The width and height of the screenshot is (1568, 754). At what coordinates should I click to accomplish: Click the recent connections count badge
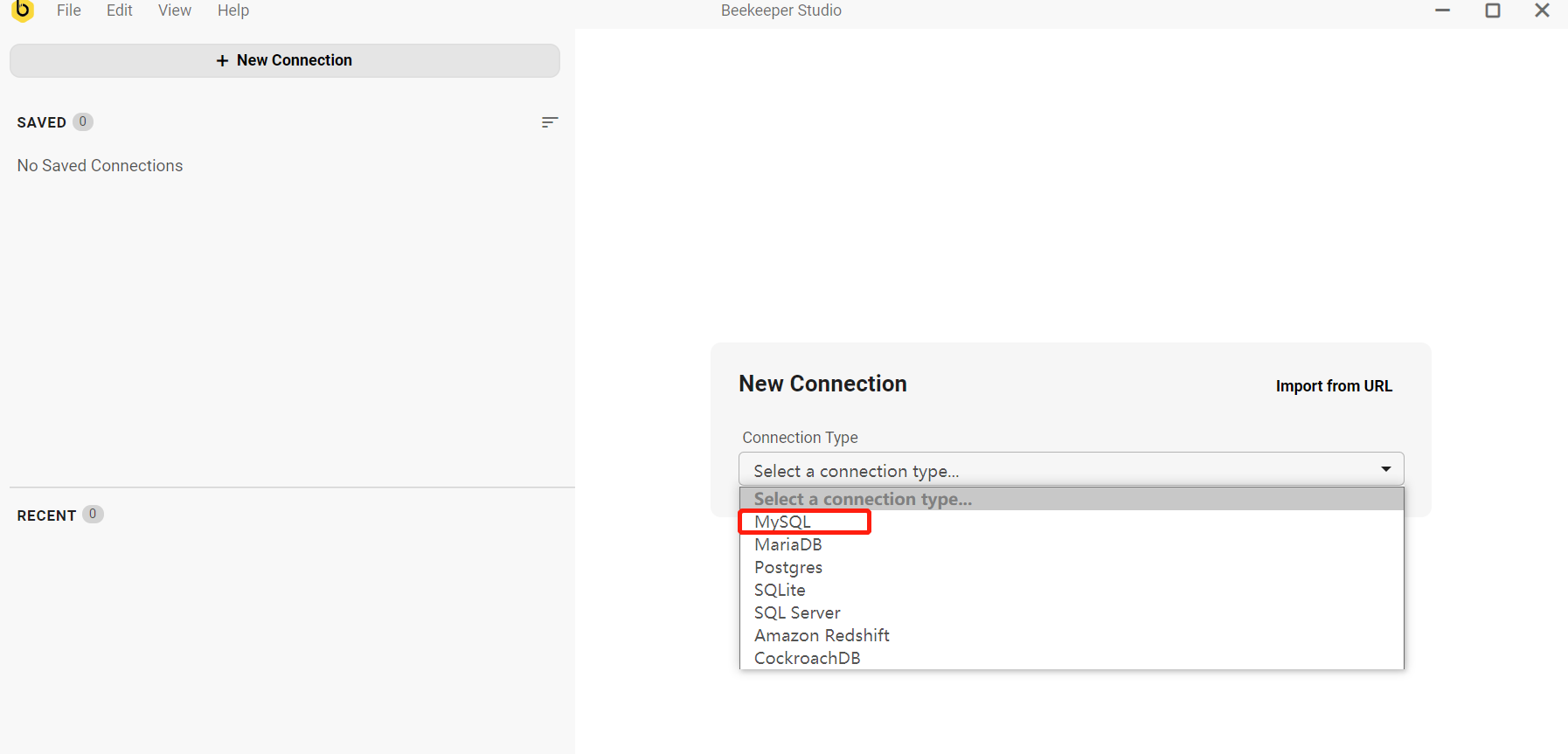[93, 514]
